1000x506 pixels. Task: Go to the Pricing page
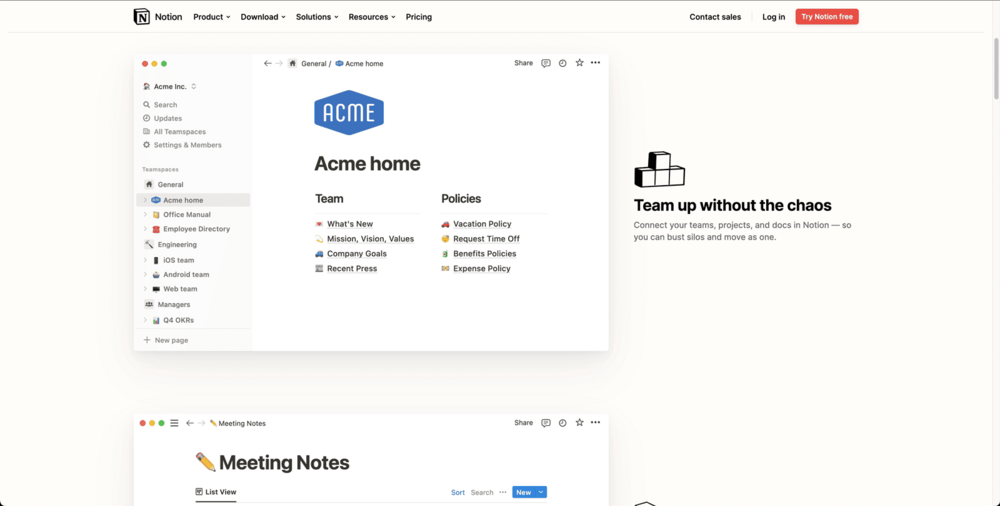(x=419, y=17)
